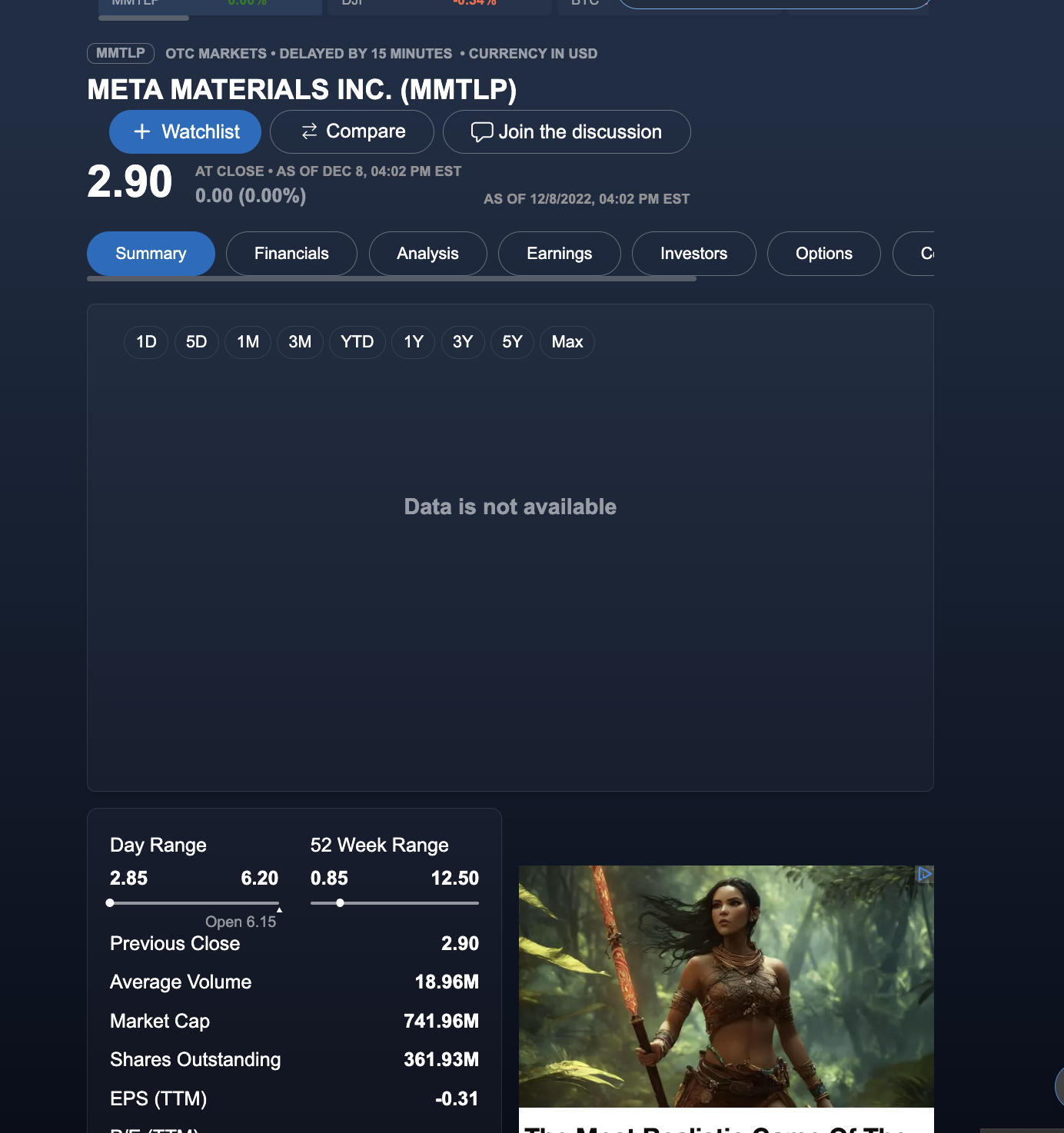Click the Market Cap label
This screenshot has width=1064, height=1133.
pos(160,1021)
